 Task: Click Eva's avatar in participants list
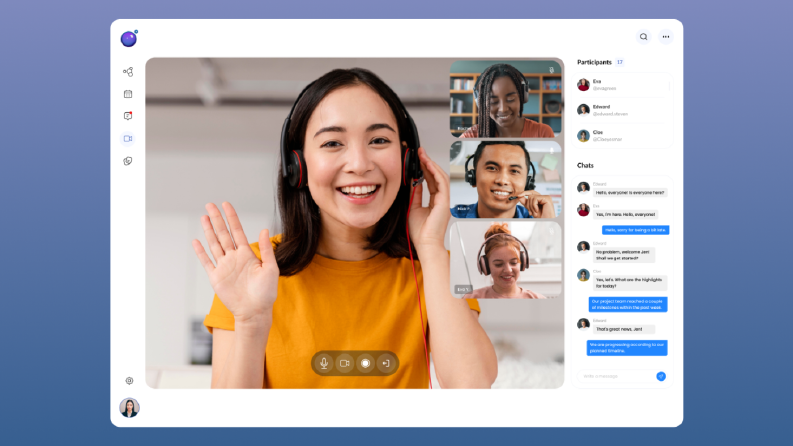point(583,84)
